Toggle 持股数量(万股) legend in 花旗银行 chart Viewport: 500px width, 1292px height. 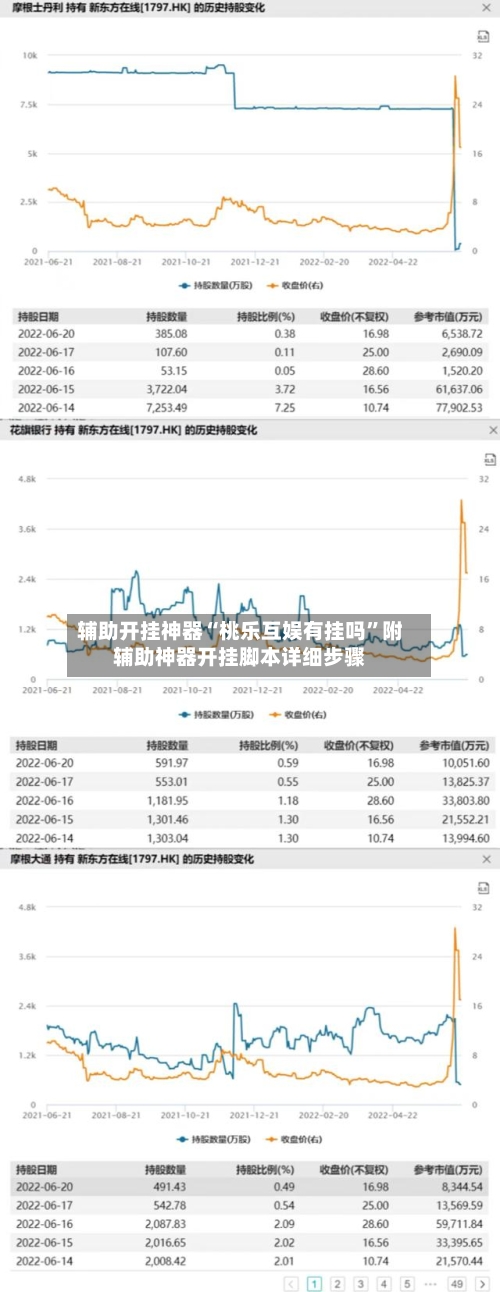pos(216,714)
